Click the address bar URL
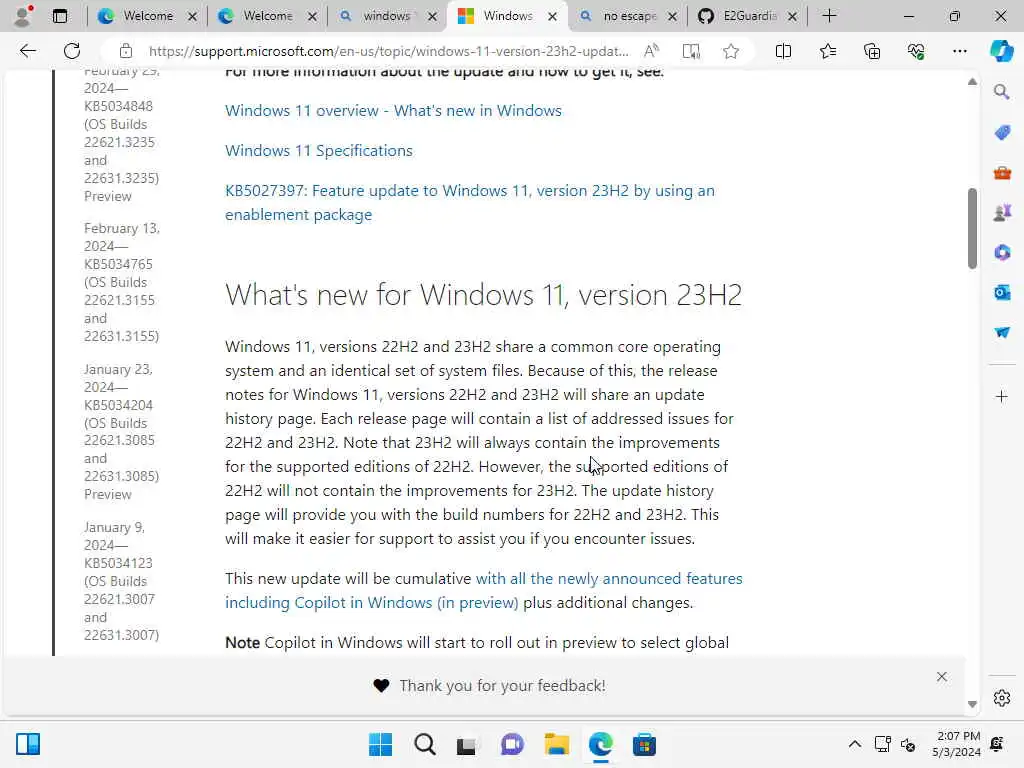Screen dimensions: 1024x768 (x=389, y=51)
